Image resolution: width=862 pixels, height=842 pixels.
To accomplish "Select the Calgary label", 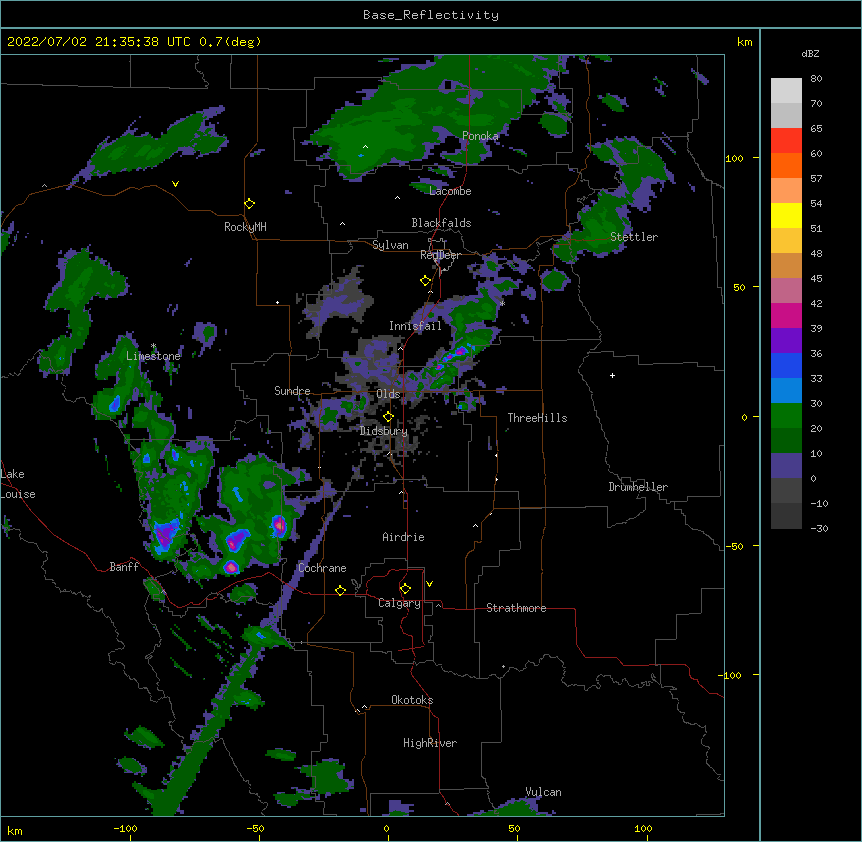I will (399, 603).
